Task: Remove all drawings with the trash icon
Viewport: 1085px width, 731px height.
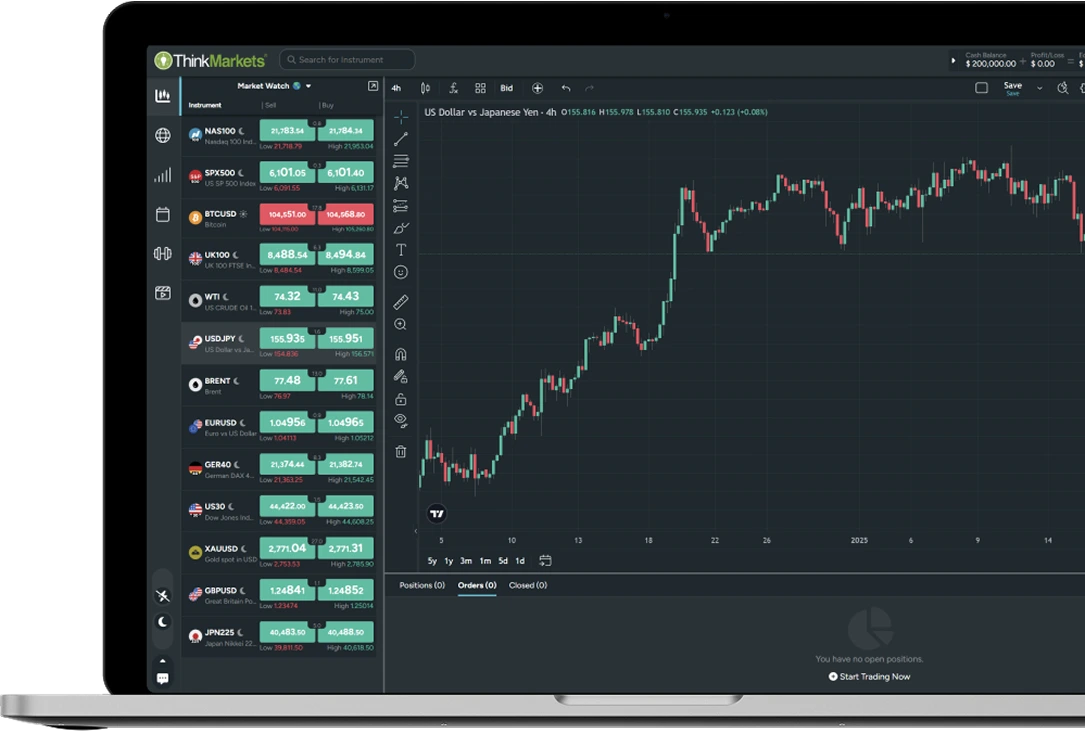Action: (x=401, y=451)
